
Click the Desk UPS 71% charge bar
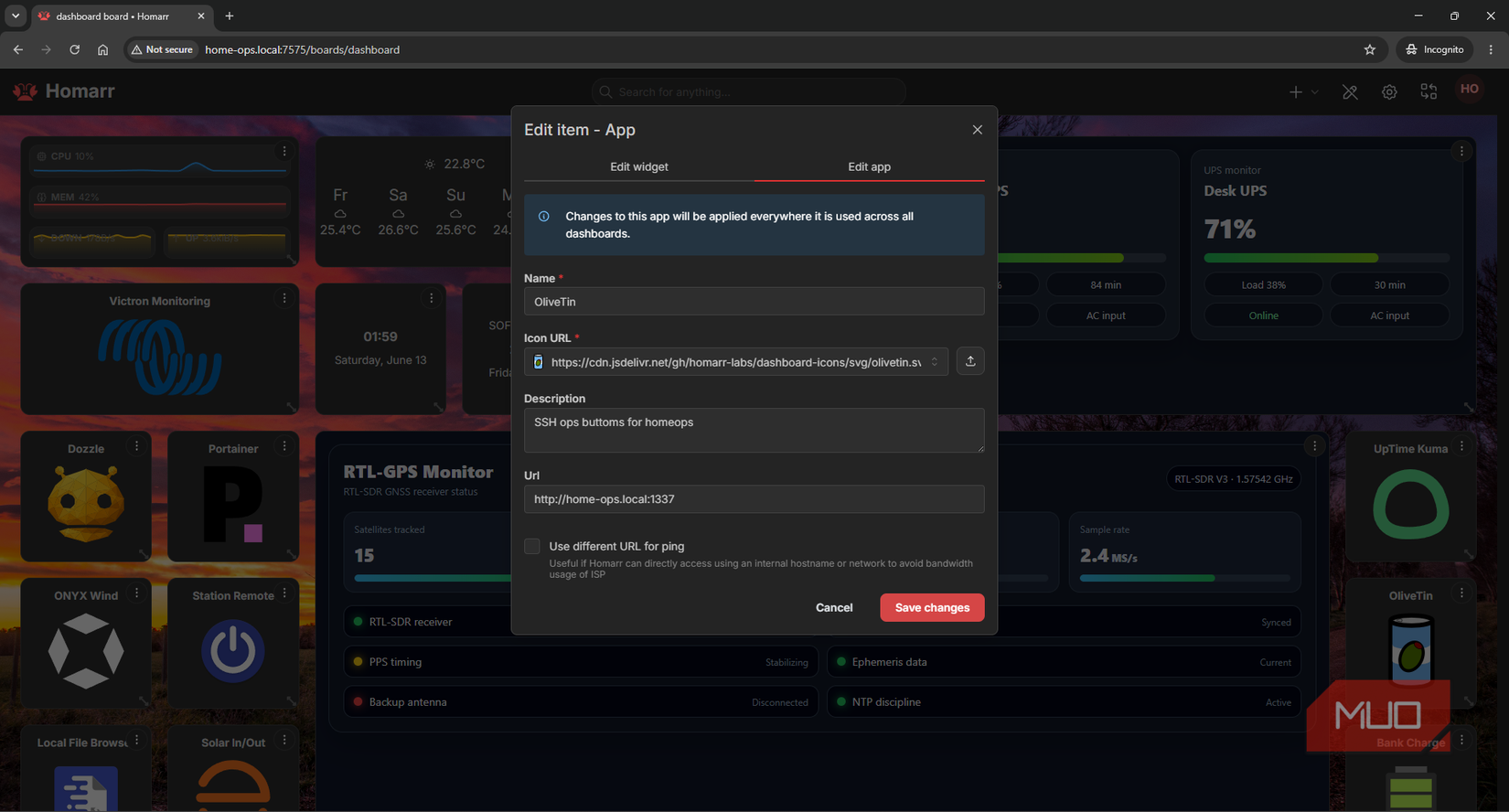pos(1326,258)
